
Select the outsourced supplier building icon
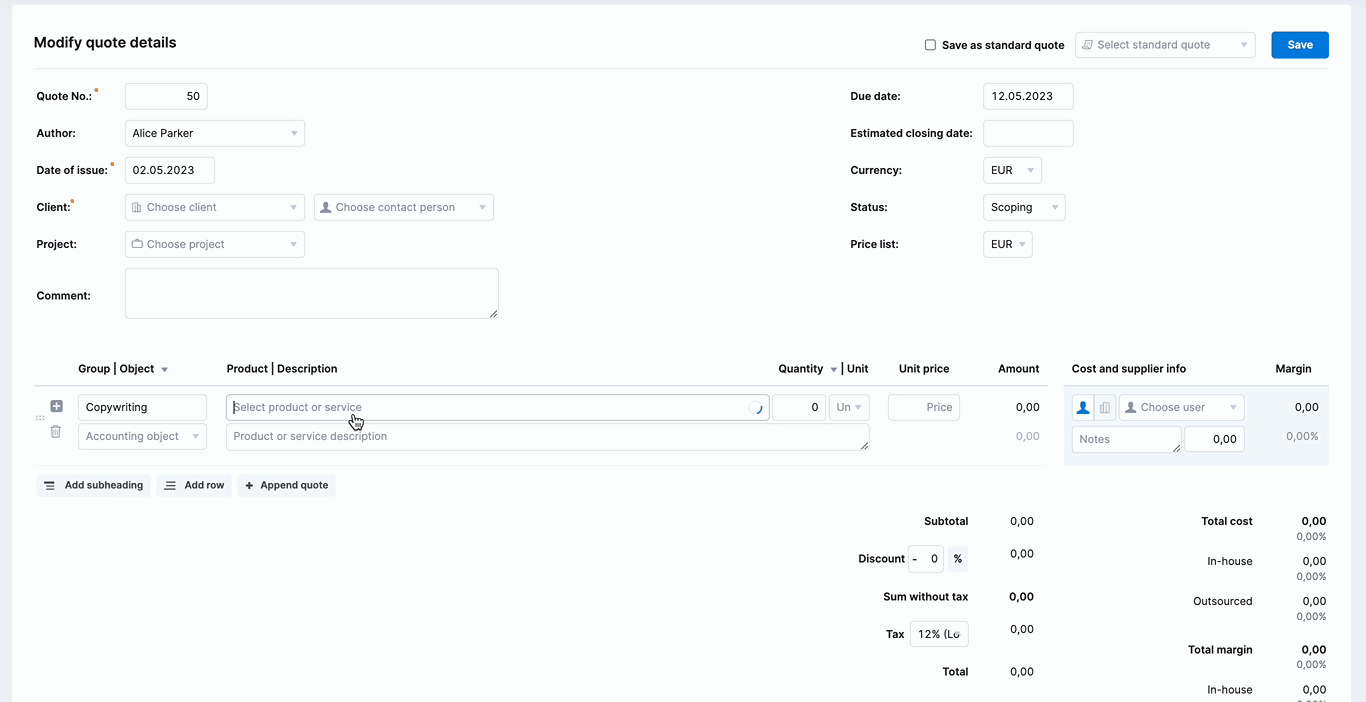(1105, 407)
